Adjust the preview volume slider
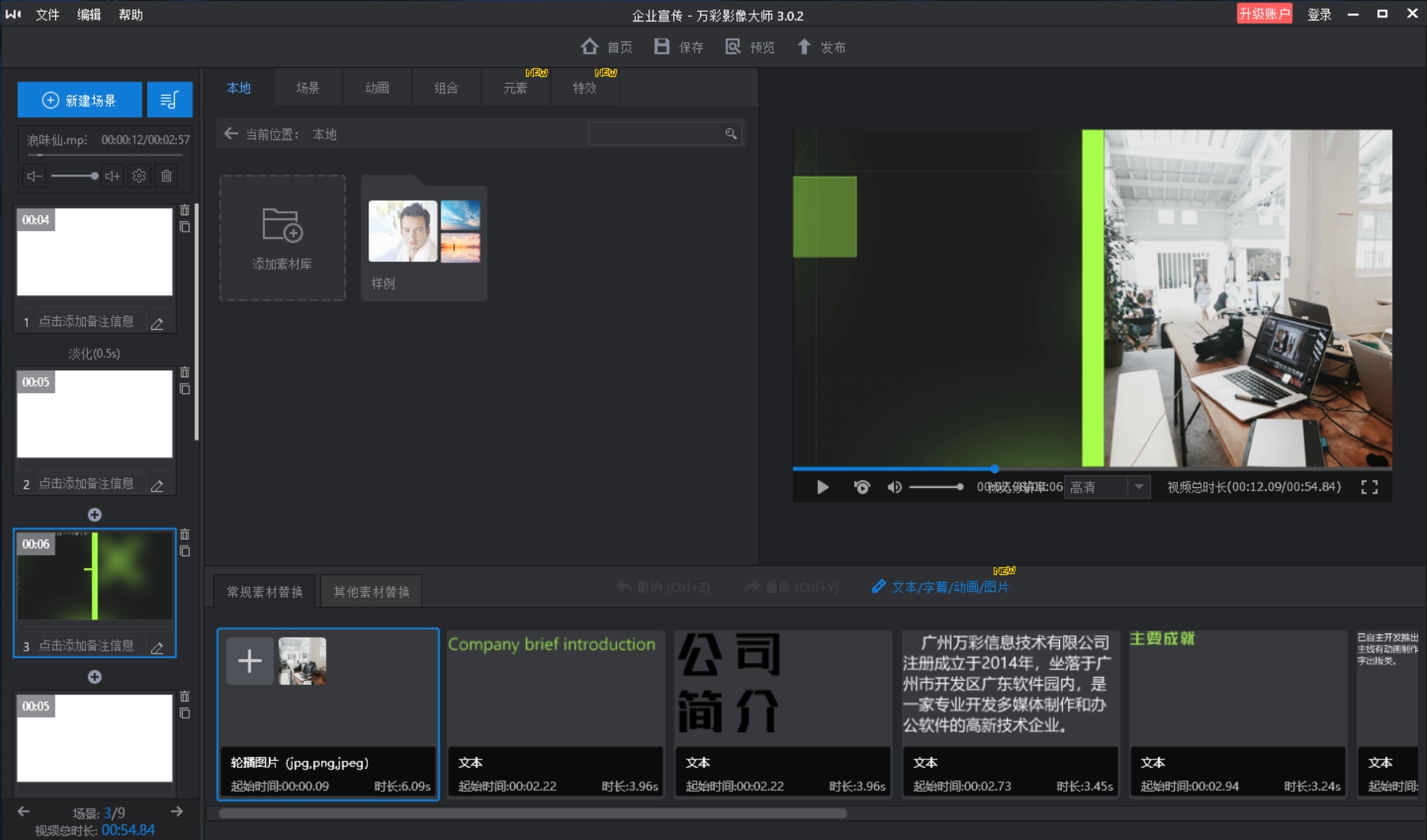The image size is (1427, 840). click(936, 487)
